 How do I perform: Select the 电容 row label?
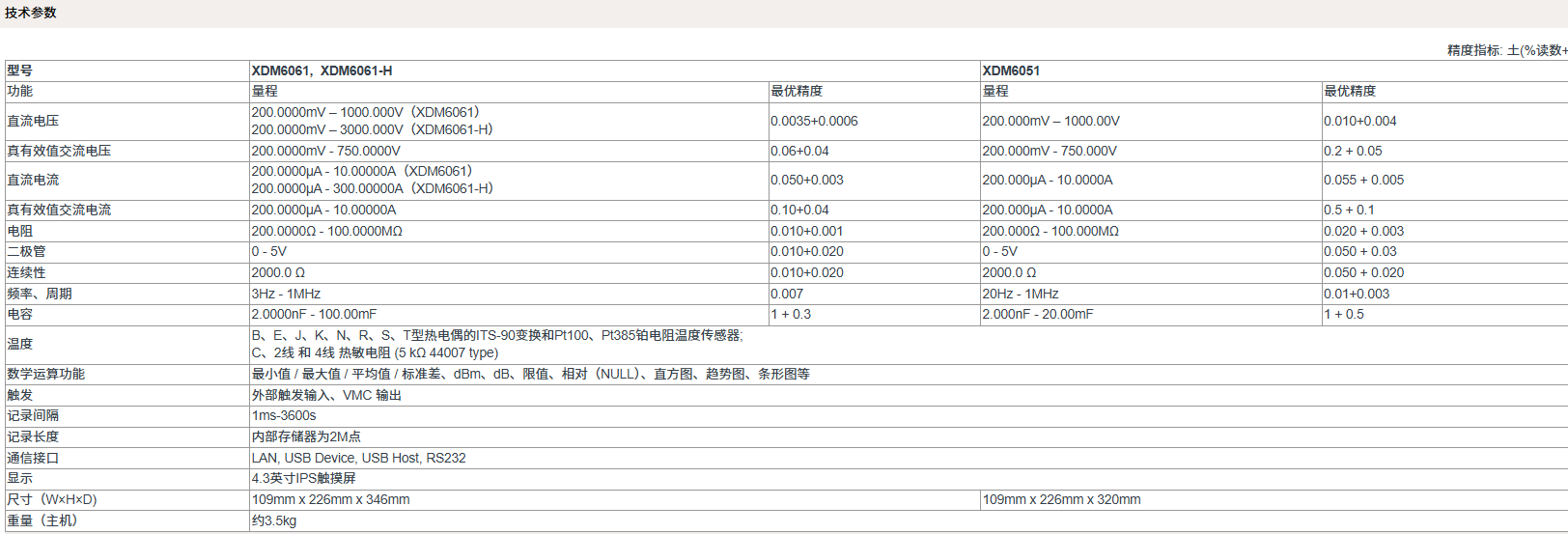[x=20, y=314]
